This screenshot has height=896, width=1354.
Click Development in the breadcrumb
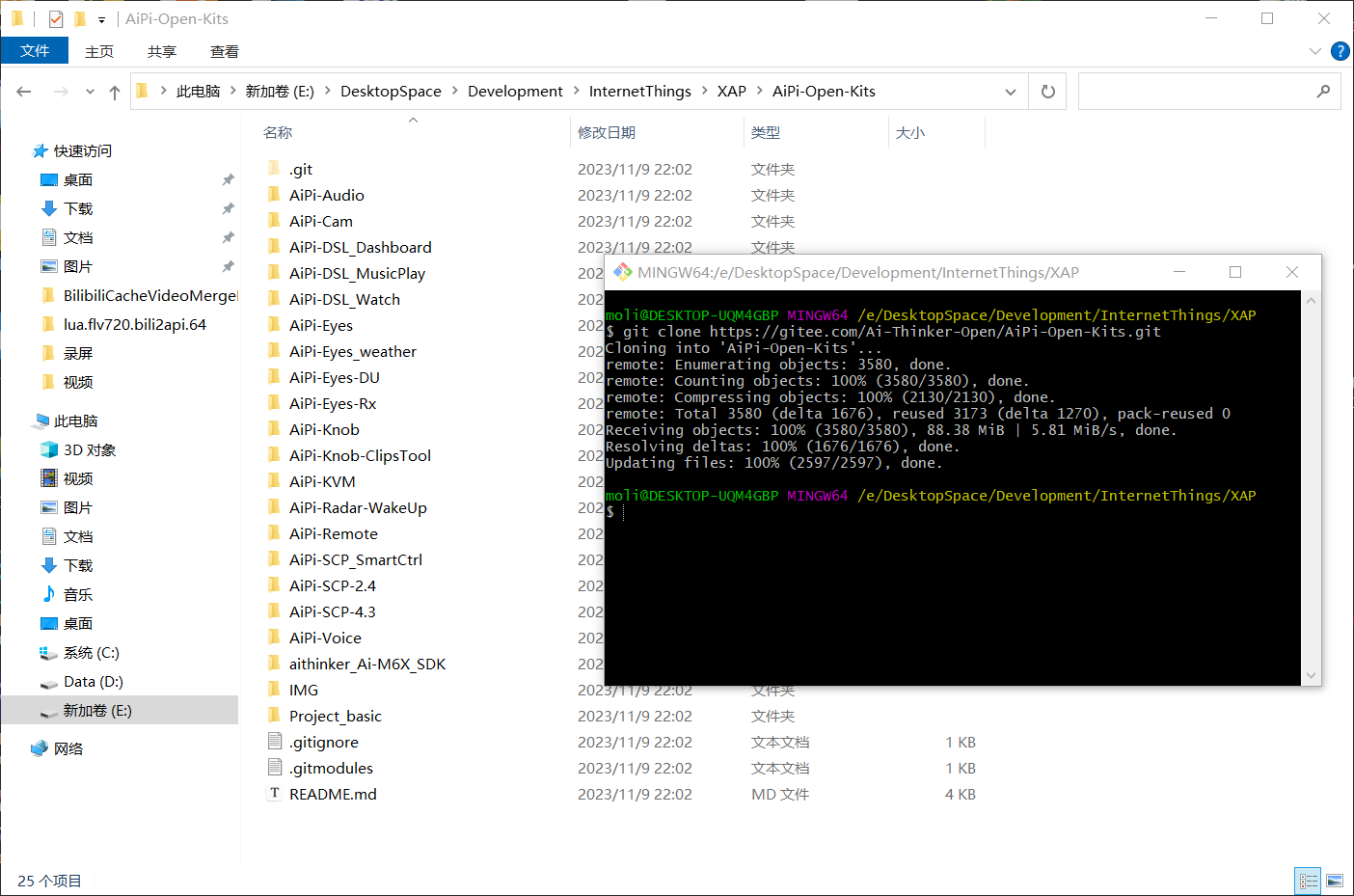515,92
